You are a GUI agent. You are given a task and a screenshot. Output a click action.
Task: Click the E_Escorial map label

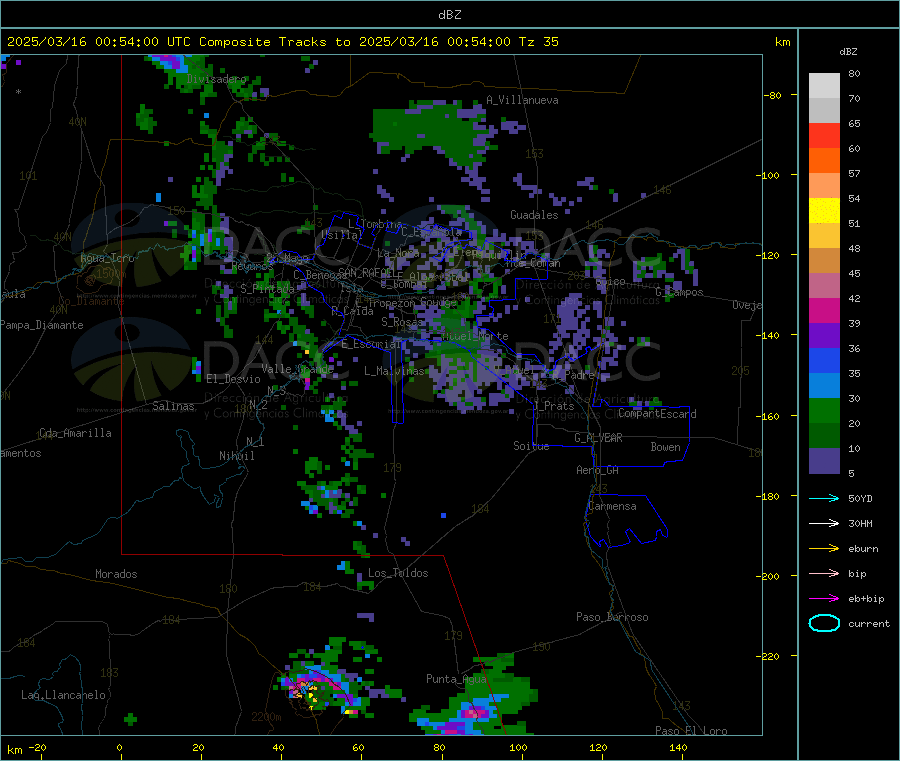[x=371, y=344]
